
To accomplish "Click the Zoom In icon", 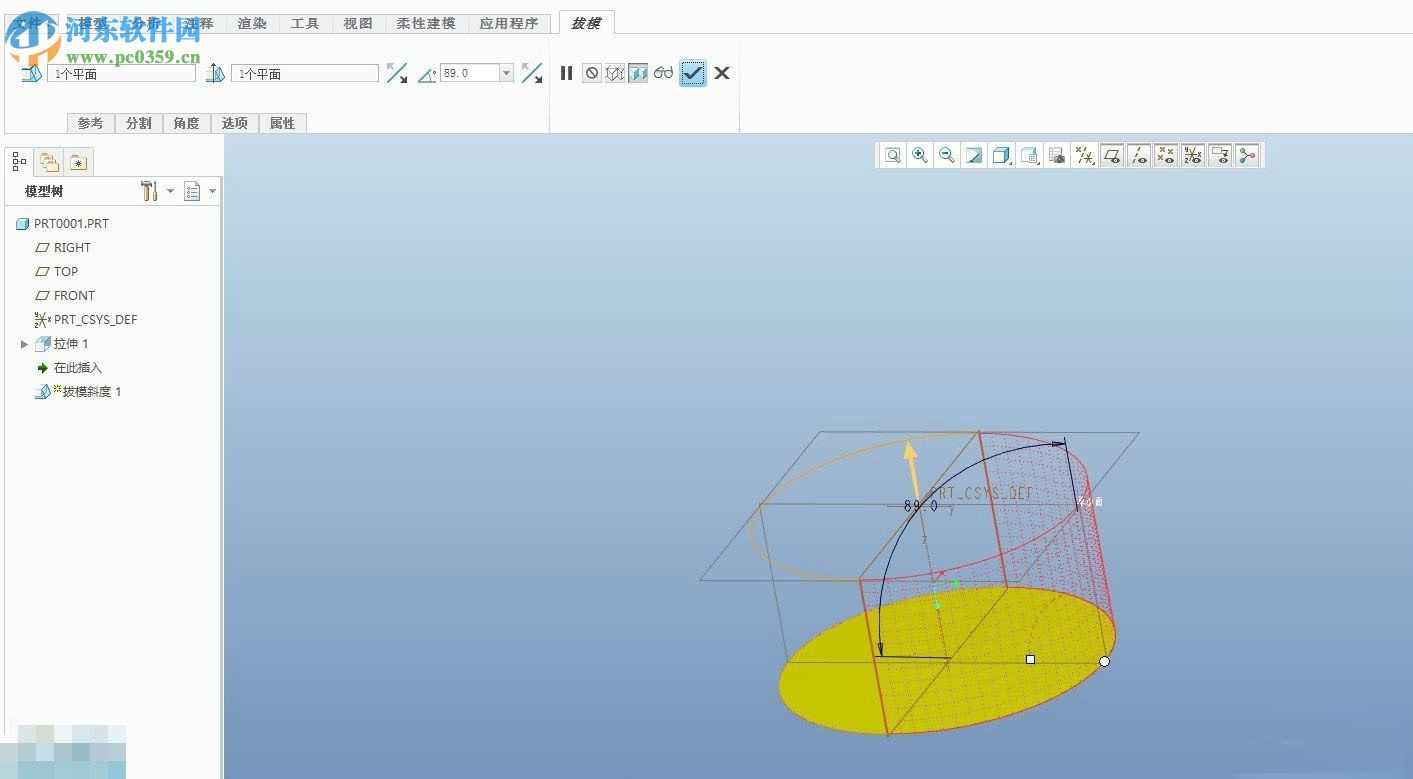I will (920, 155).
